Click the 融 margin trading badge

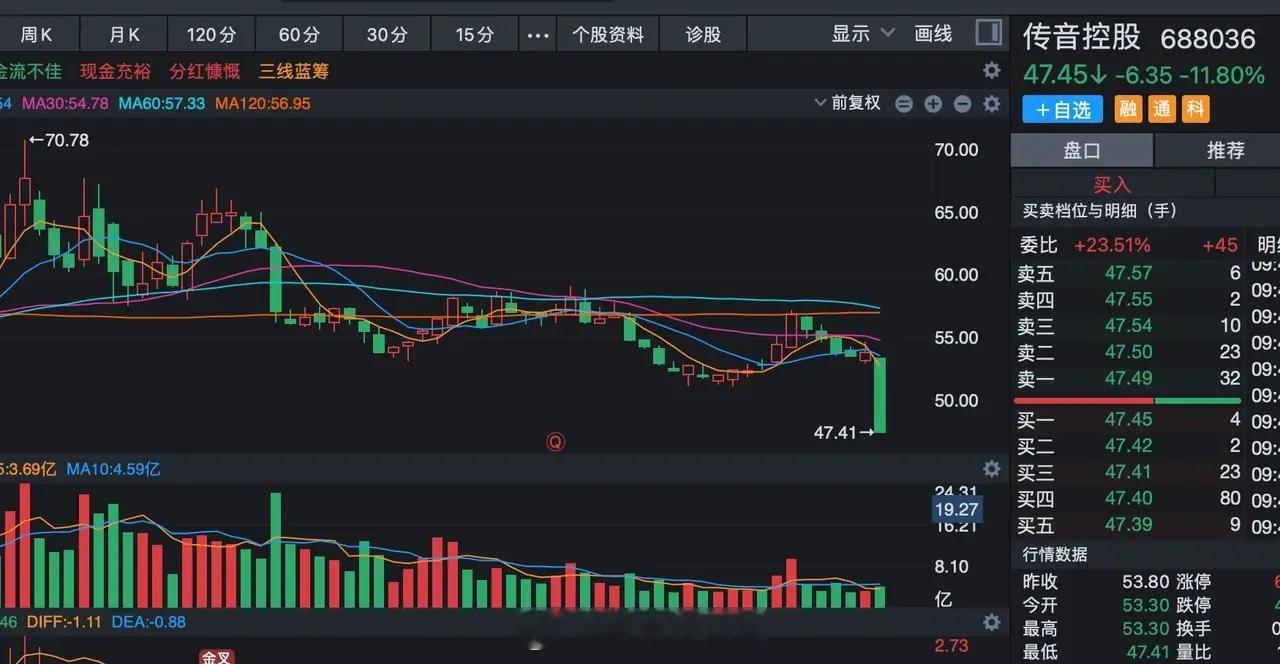[x=1128, y=109]
